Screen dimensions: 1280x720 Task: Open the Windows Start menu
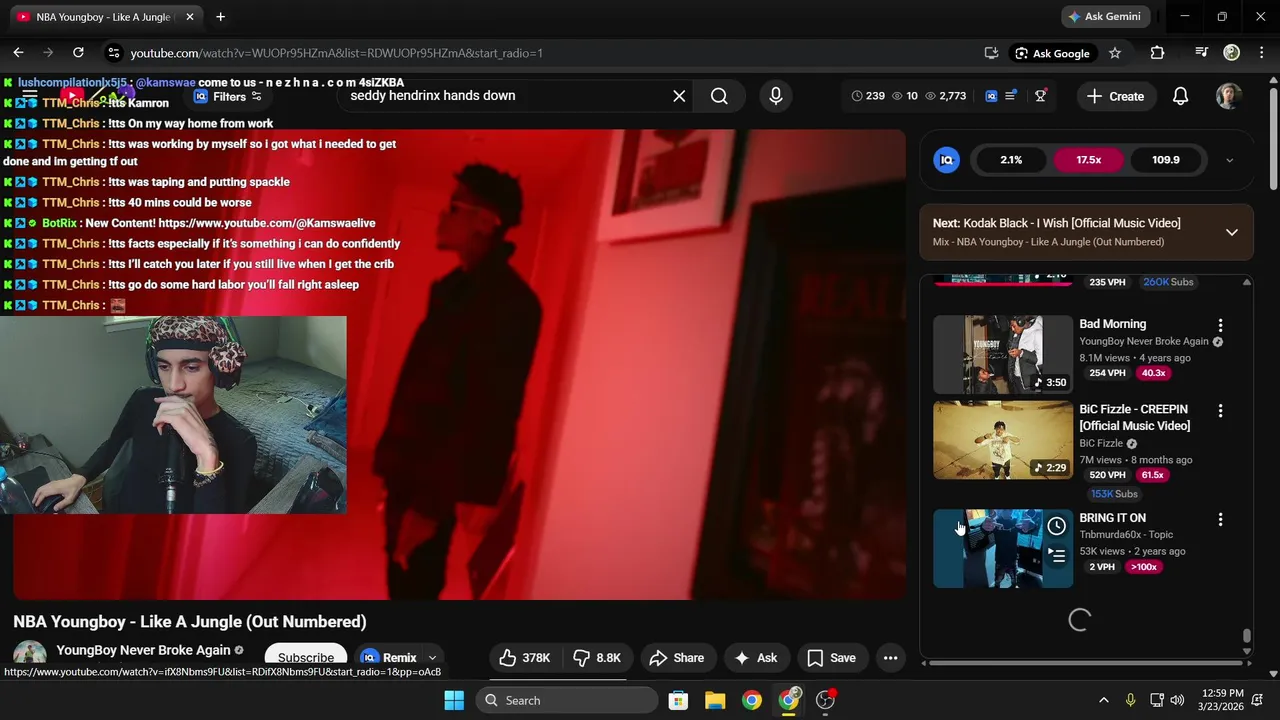[x=453, y=700]
